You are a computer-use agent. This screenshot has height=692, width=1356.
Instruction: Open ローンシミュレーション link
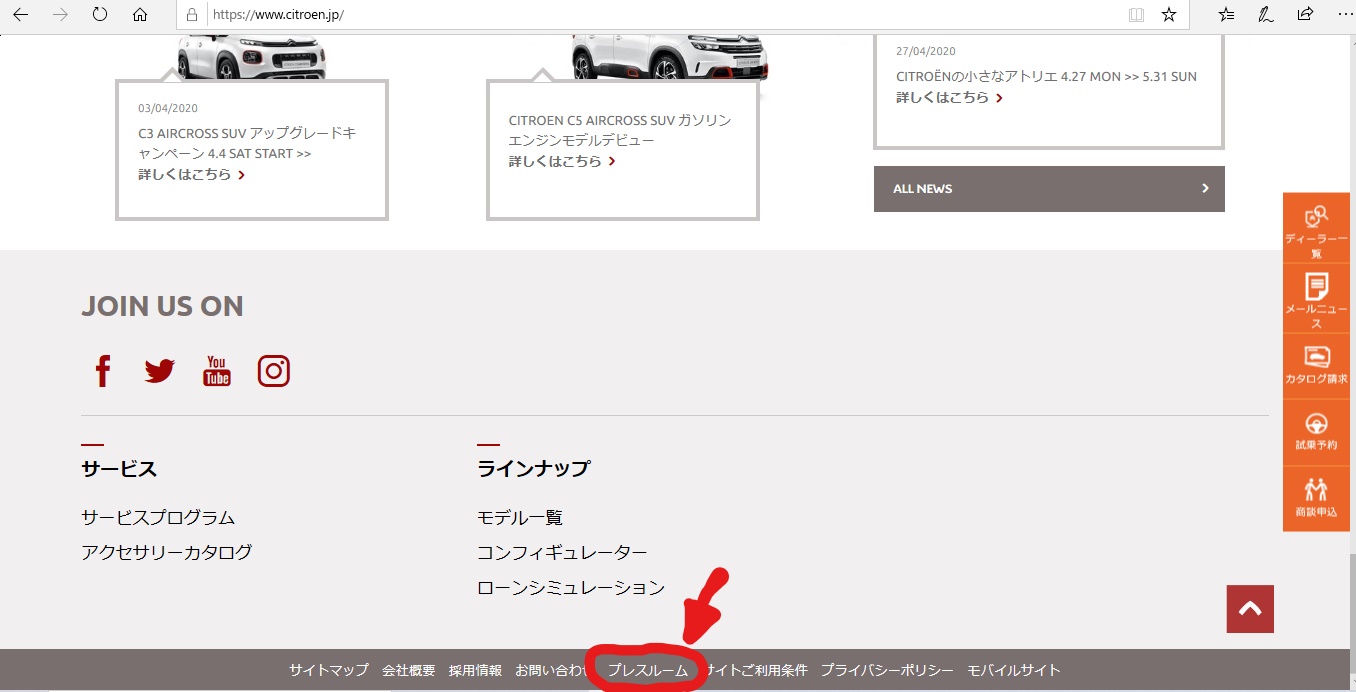tap(571, 588)
